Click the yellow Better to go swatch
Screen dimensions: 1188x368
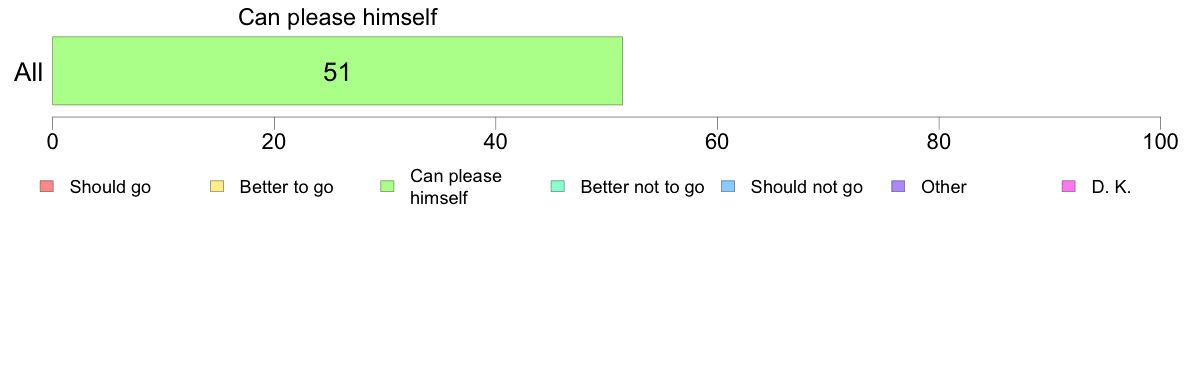click(x=217, y=187)
